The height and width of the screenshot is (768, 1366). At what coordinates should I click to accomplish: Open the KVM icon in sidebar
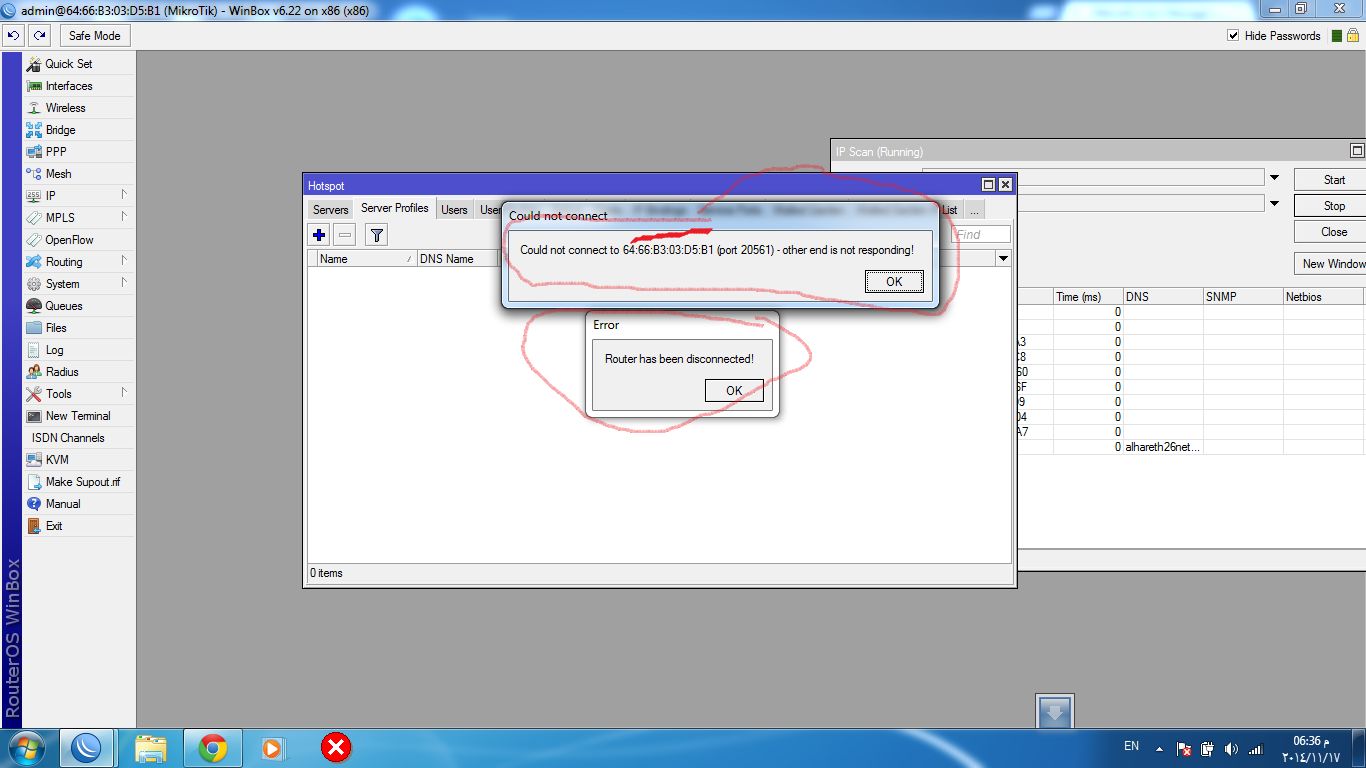(x=34, y=460)
